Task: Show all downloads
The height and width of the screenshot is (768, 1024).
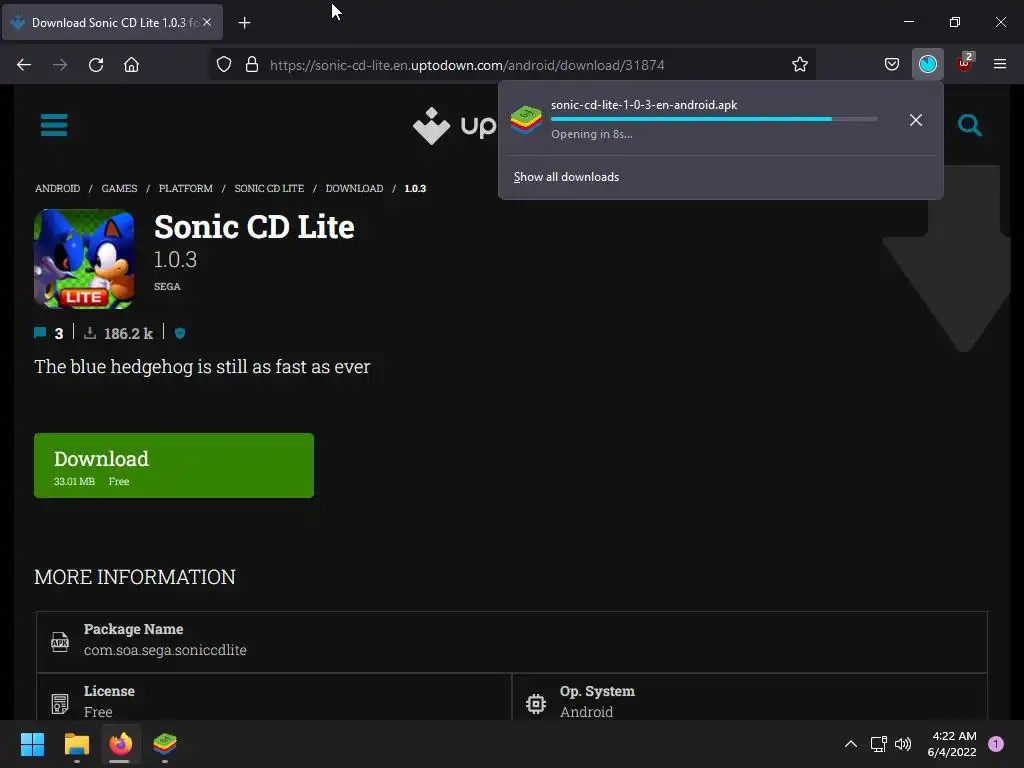Action: tap(566, 177)
